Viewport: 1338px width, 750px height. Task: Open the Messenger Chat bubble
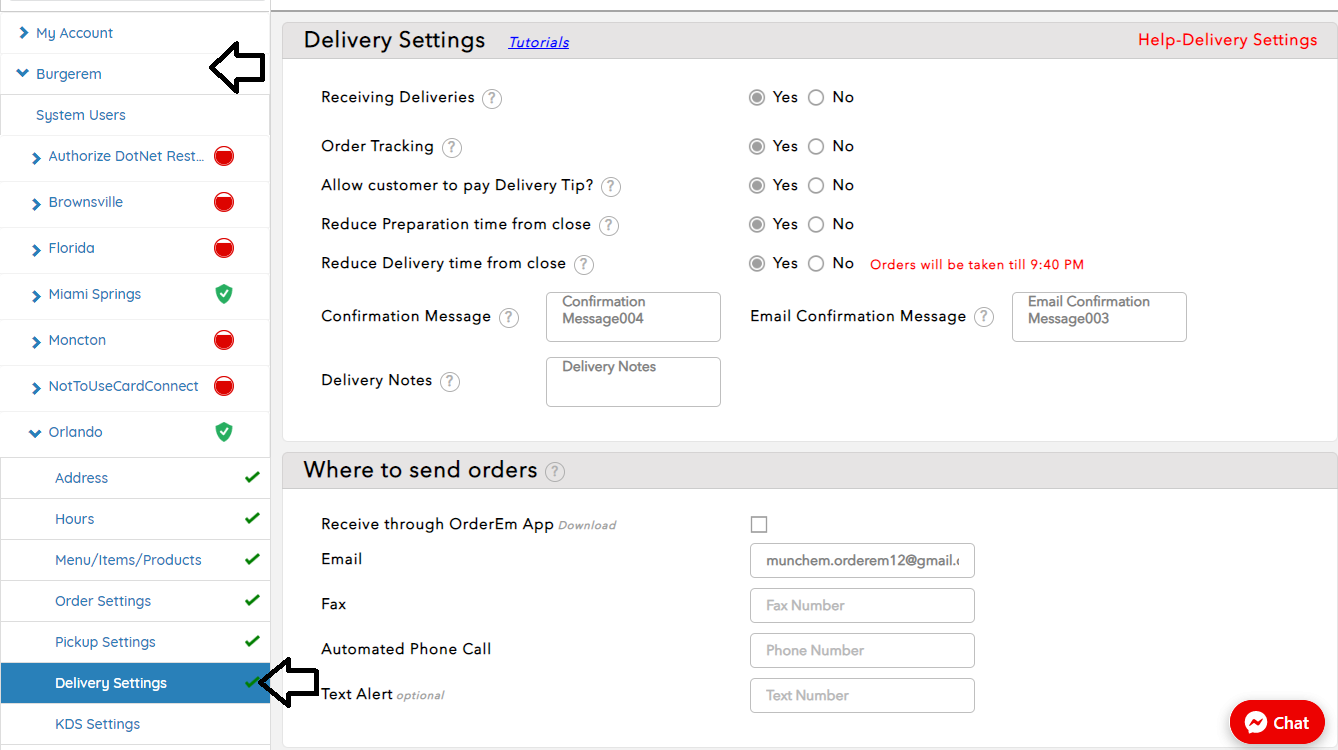(1277, 722)
